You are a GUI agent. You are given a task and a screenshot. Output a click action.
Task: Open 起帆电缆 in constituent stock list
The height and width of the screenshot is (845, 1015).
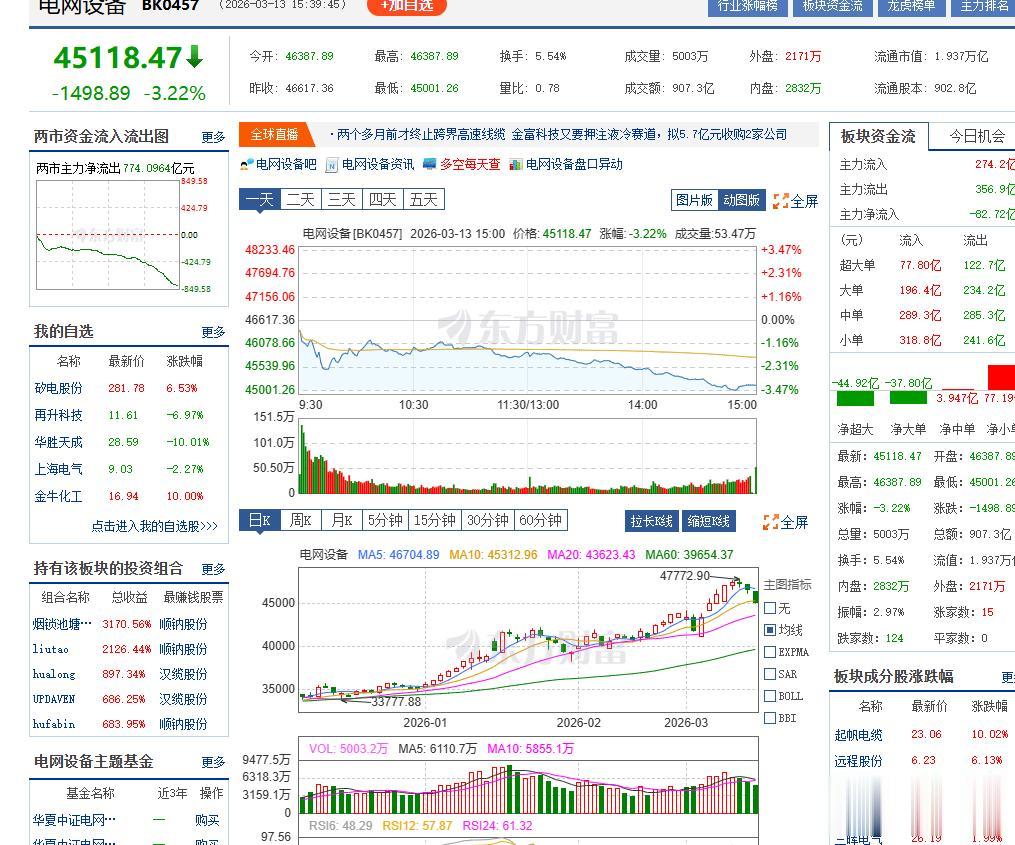858,736
